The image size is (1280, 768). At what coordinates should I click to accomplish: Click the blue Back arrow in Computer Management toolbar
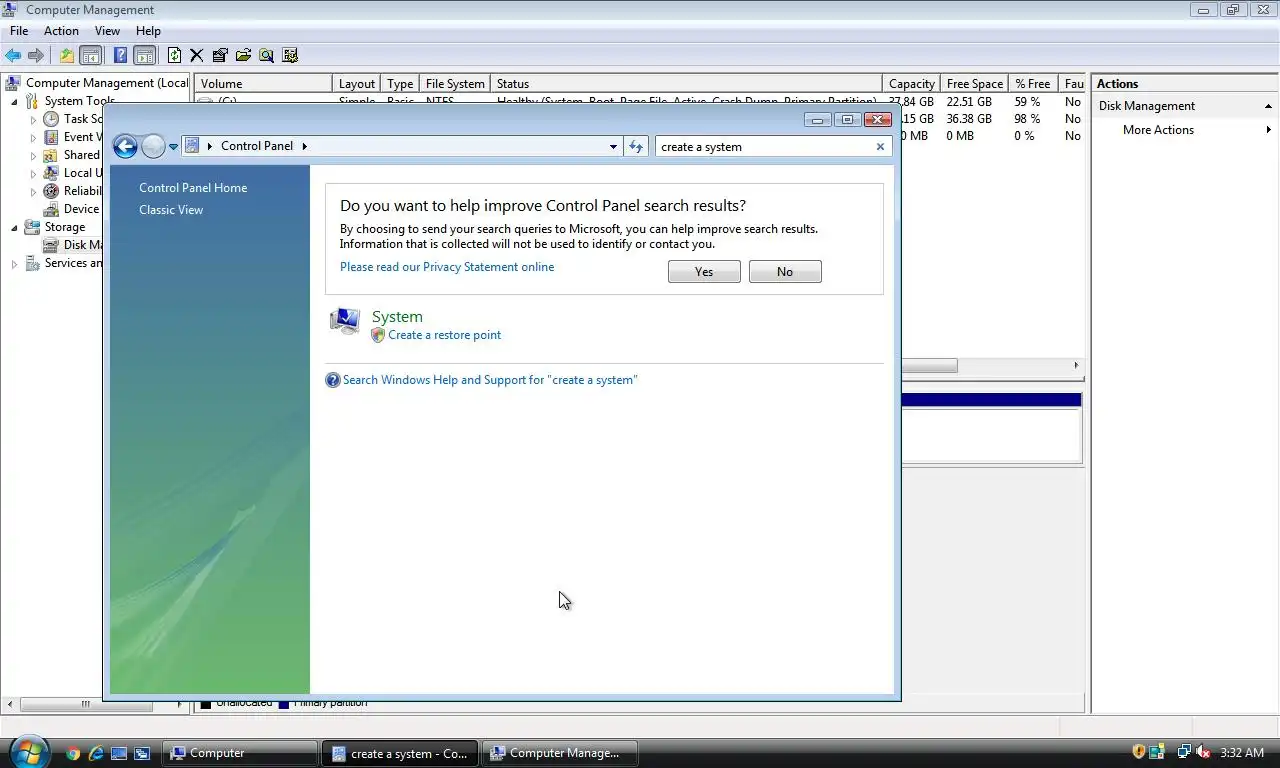click(x=13, y=55)
